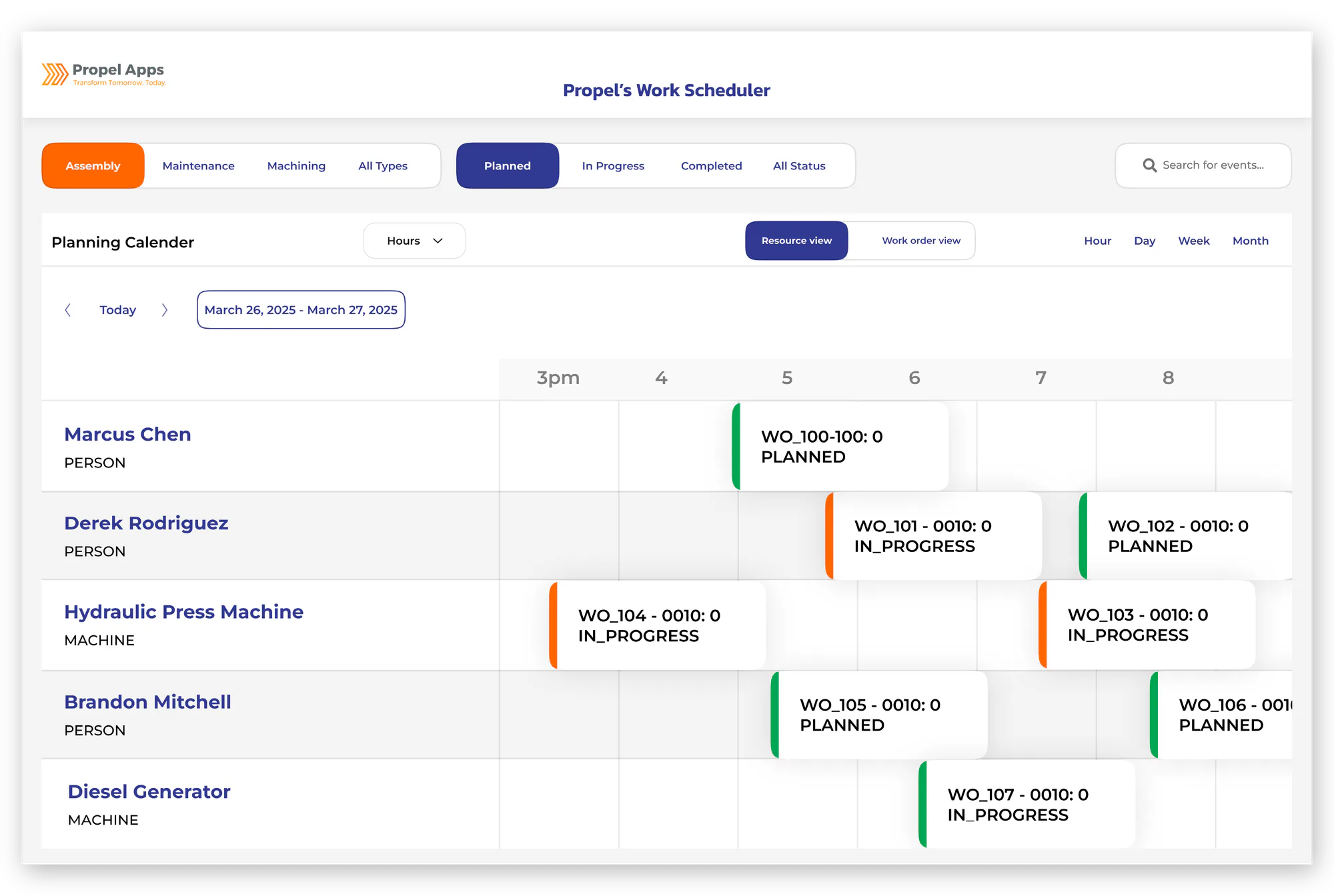Select the Planned status filter
1334x896 pixels.
click(x=508, y=165)
